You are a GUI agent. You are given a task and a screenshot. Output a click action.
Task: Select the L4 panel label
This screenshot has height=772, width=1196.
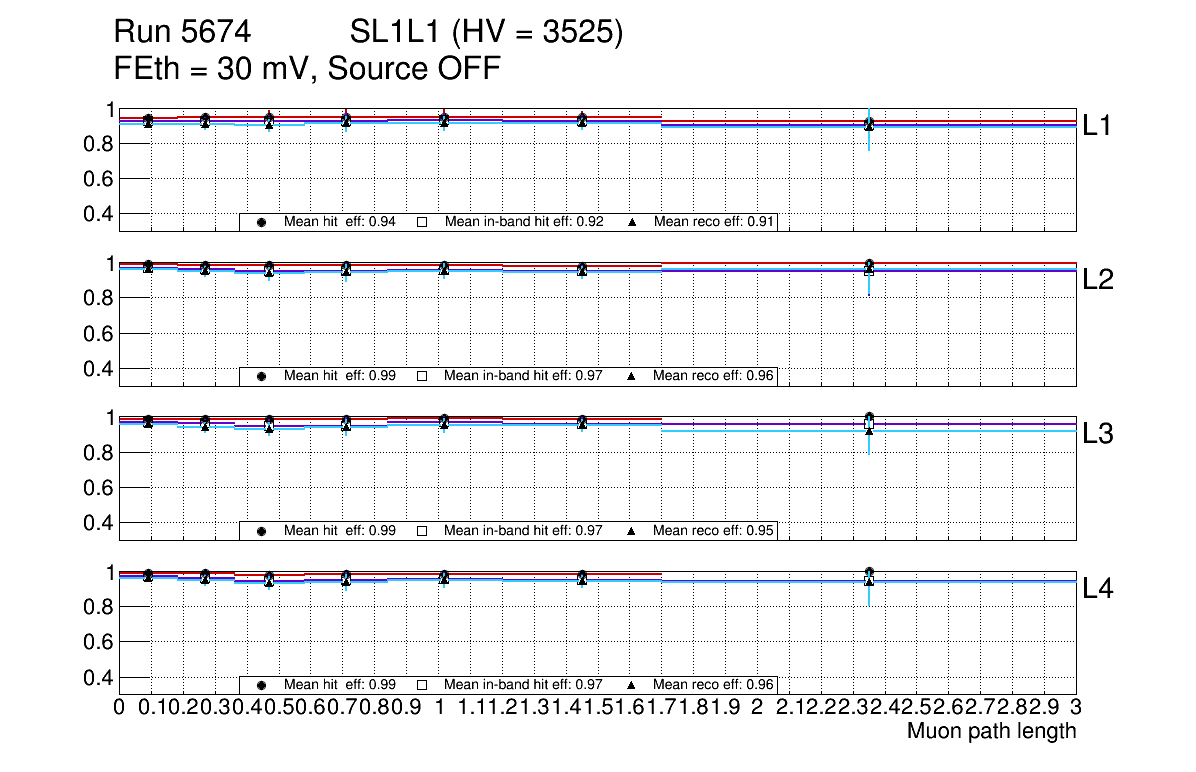click(1098, 589)
